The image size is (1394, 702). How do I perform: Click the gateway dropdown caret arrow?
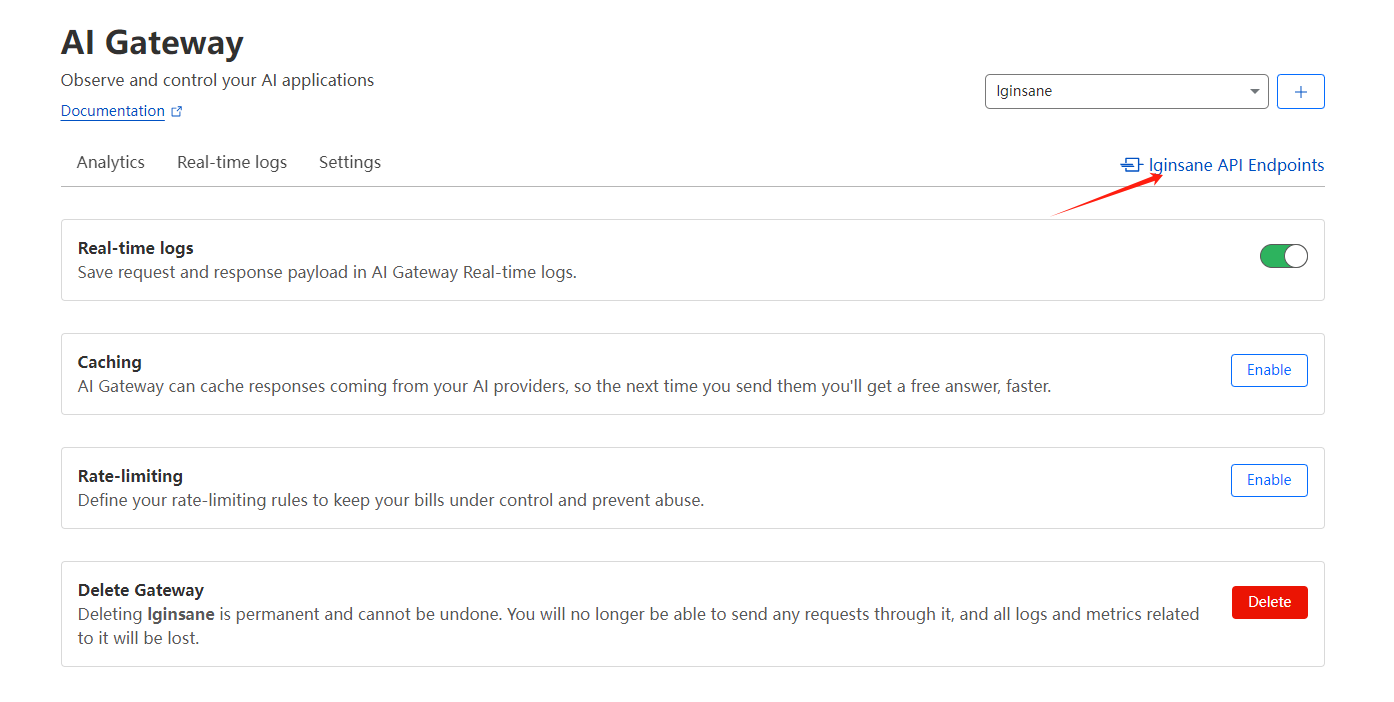(x=1254, y=91)
